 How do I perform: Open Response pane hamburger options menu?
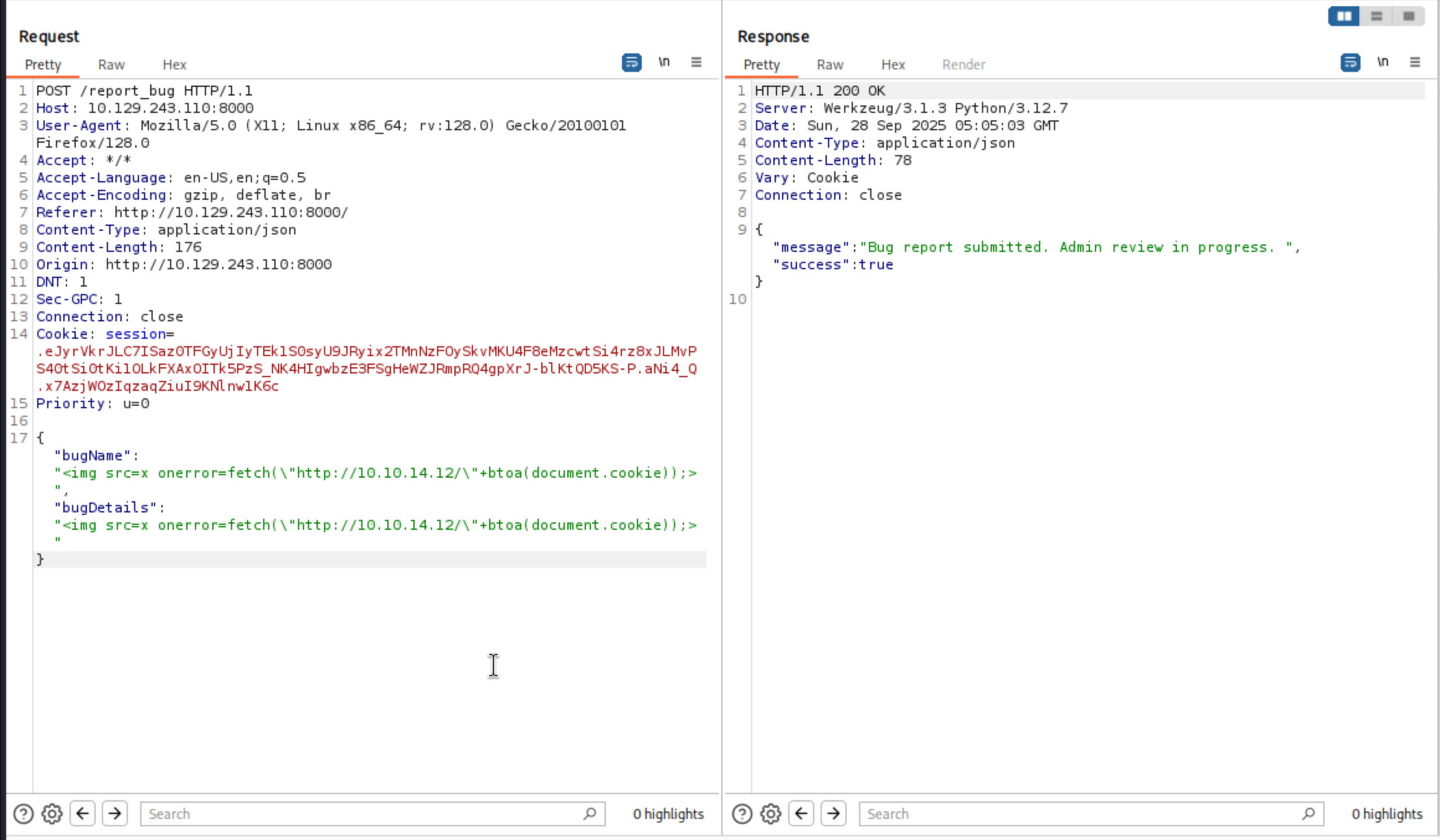1415,62
